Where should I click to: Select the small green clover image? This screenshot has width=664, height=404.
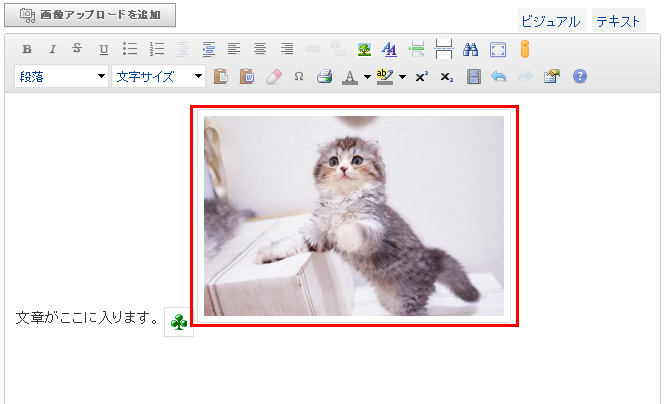[x=179, y=322]
